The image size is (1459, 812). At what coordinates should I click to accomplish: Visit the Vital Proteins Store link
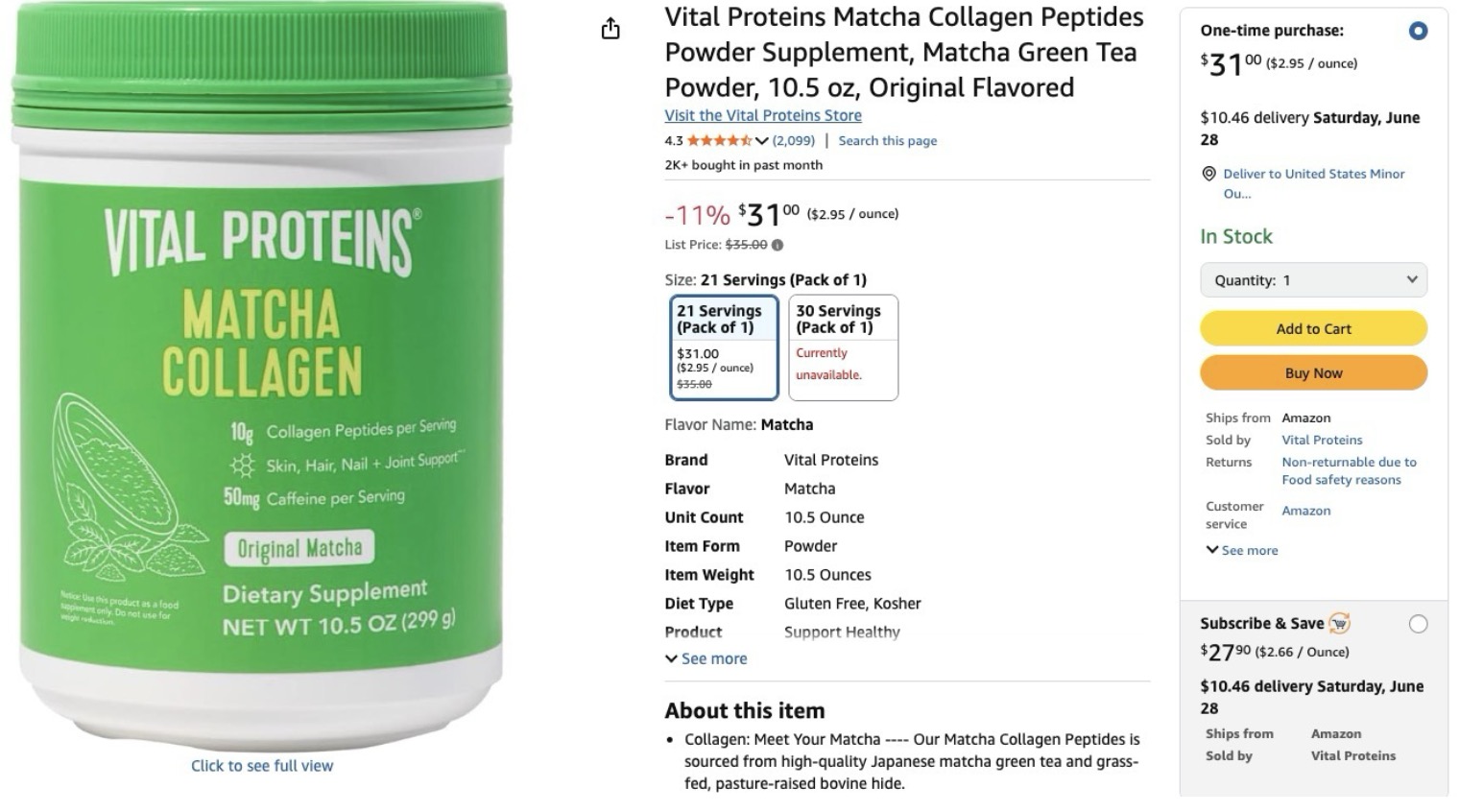pyautogui.click(x=763, y=115)
